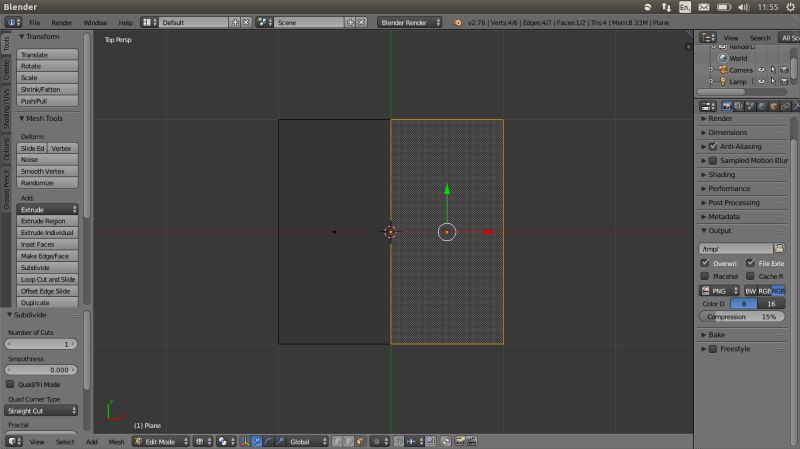Open Render Layers properties tab icon
Screen dimensions: 800x449
pos(738,106)
